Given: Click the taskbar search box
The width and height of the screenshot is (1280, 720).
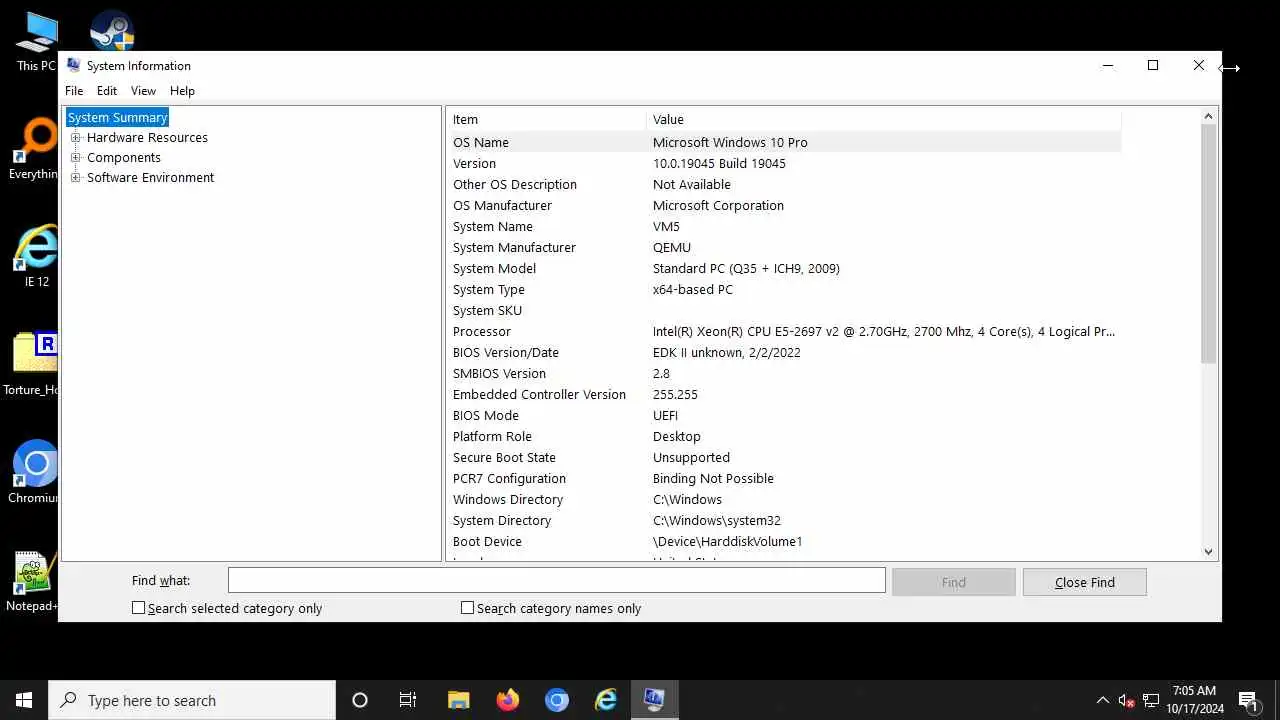Looking at the screenshot, I should click(192, 700).
